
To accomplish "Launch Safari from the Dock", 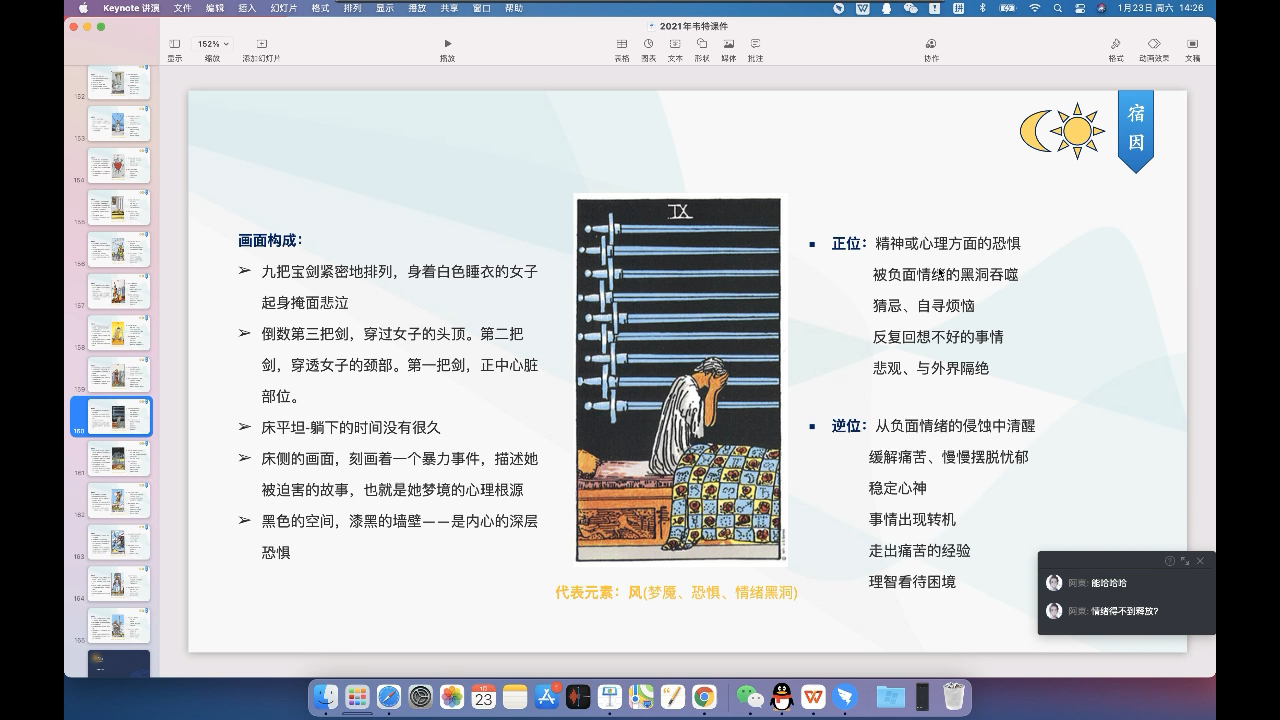I will pos(389,697).
